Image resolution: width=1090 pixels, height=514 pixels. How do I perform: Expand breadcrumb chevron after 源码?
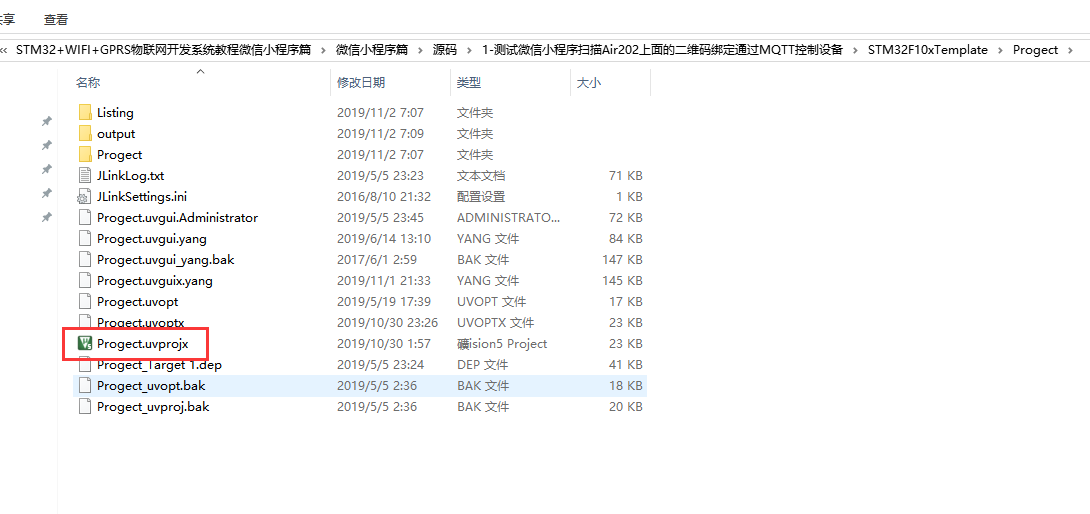469,49
